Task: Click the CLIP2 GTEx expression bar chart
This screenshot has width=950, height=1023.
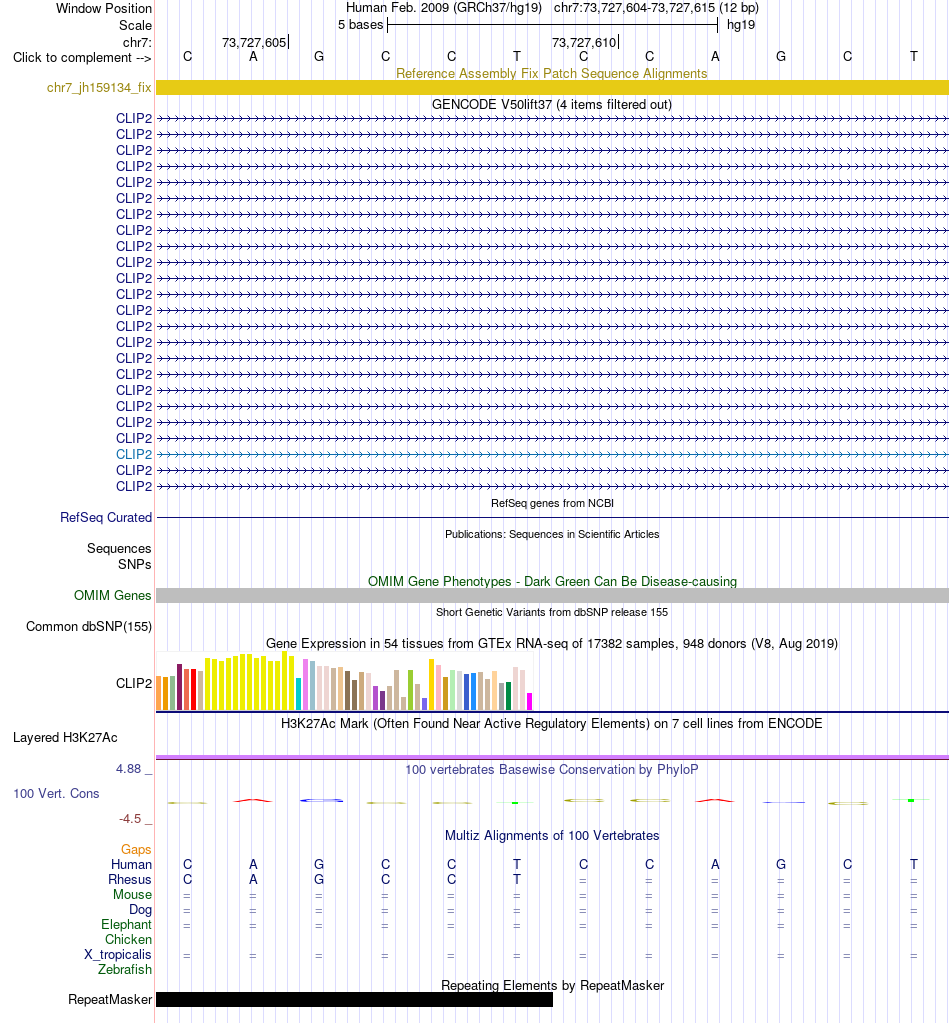Action: pos(345,680)
